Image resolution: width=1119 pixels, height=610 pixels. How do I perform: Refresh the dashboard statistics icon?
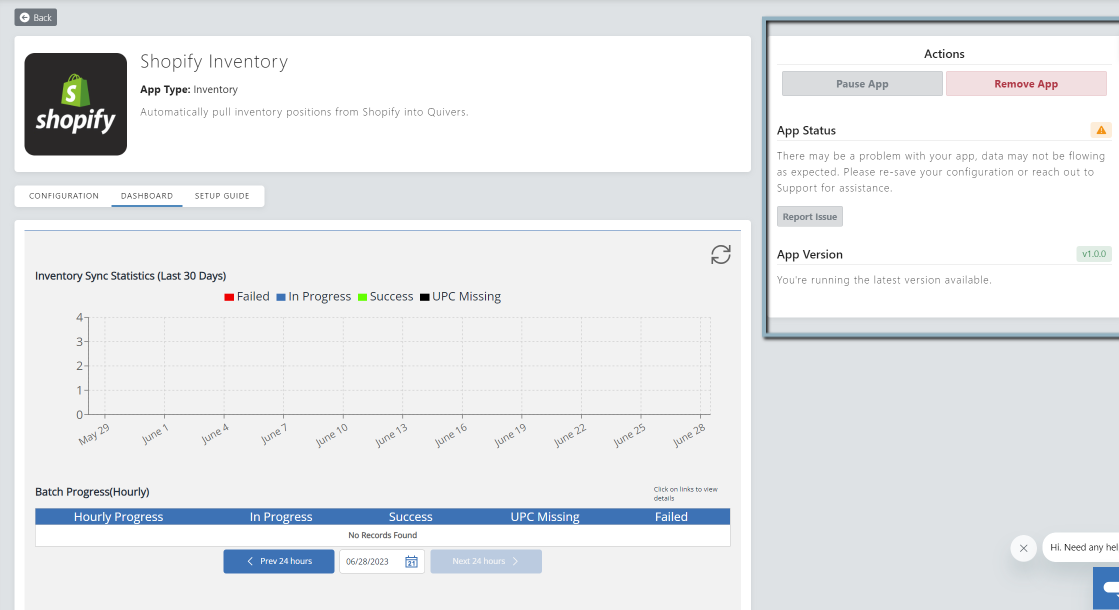pos(721,255)
